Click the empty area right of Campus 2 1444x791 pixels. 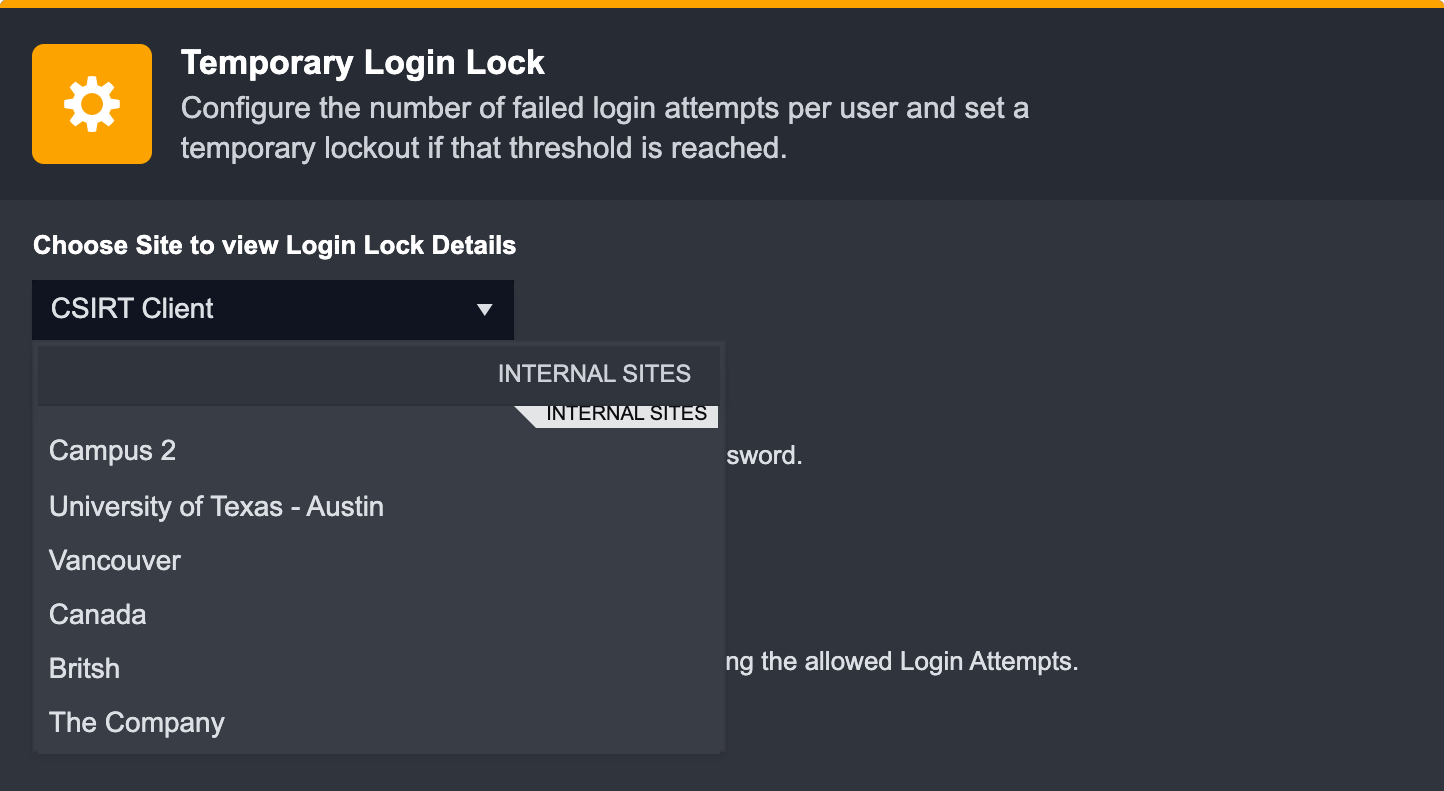(450, 451)
